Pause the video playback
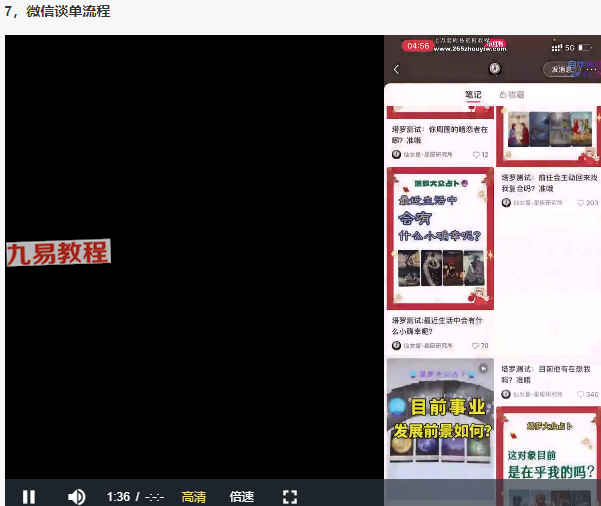Image resolution: width=601 pixels, height=506 pixels. tap(29, 497)
